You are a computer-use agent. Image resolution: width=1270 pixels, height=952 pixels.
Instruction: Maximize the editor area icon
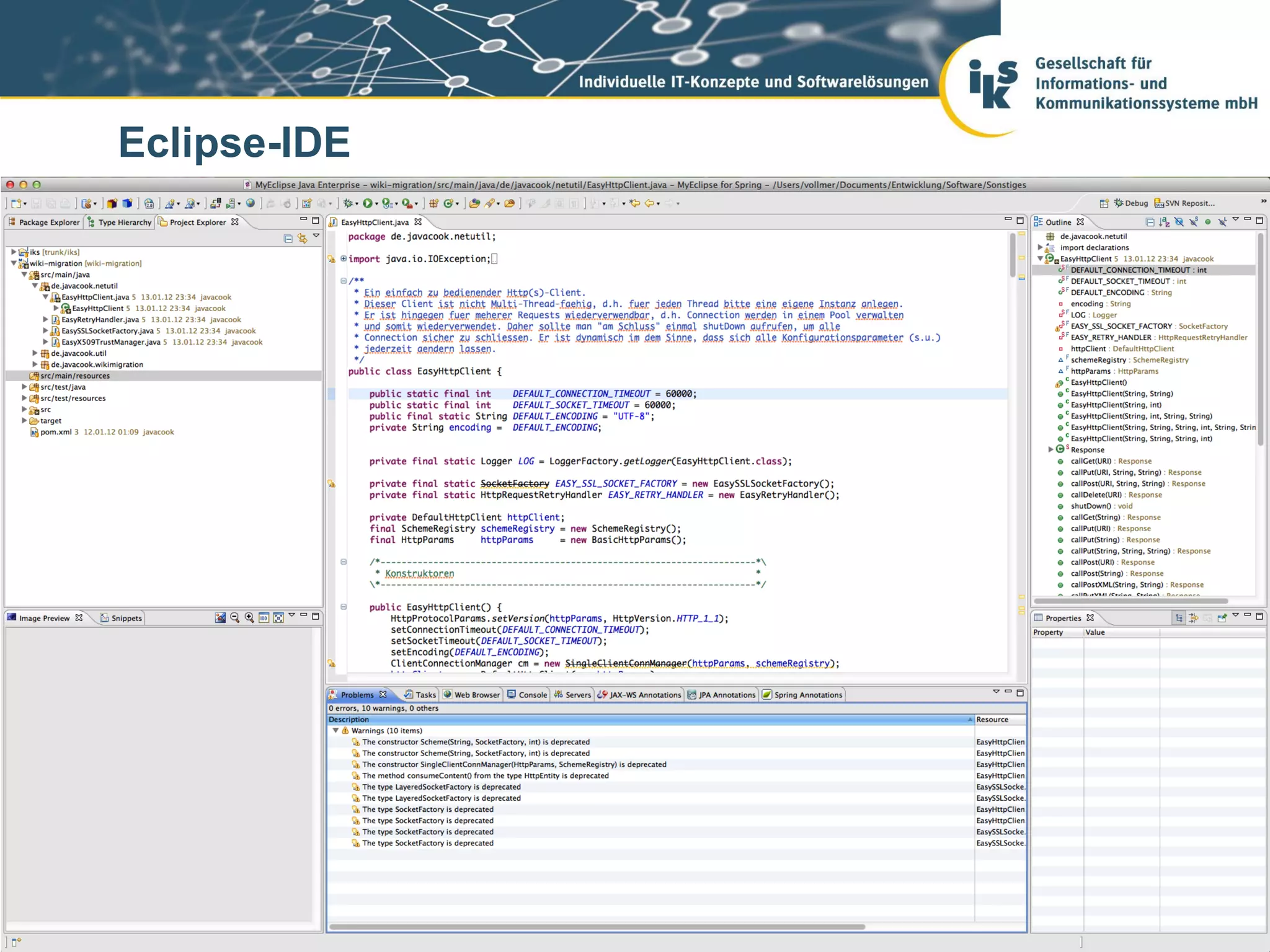point(1020,220)
